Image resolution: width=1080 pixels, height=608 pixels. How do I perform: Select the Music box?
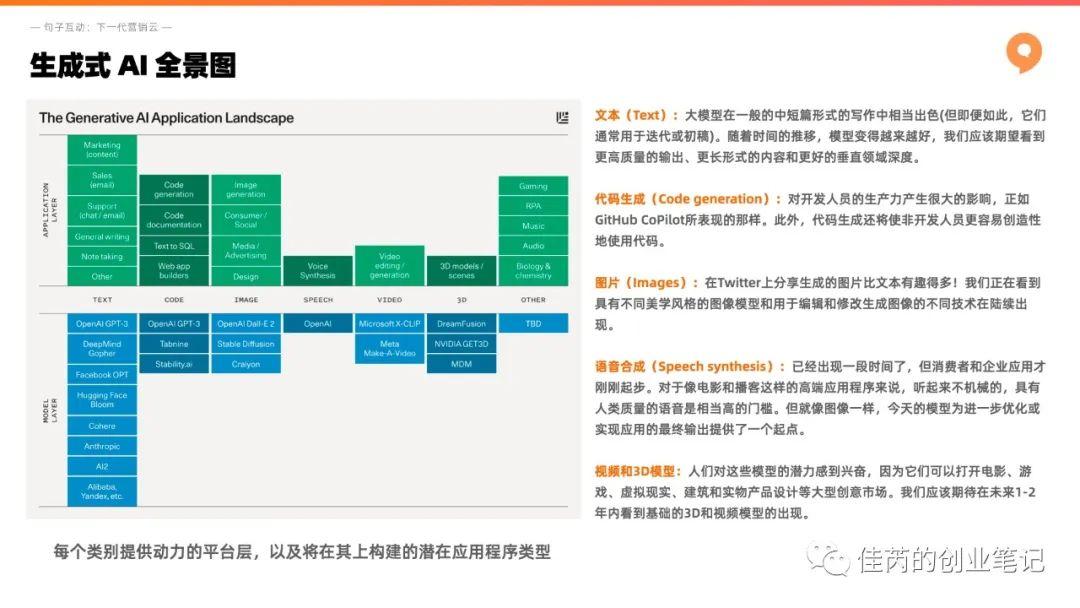pos(533,226)
